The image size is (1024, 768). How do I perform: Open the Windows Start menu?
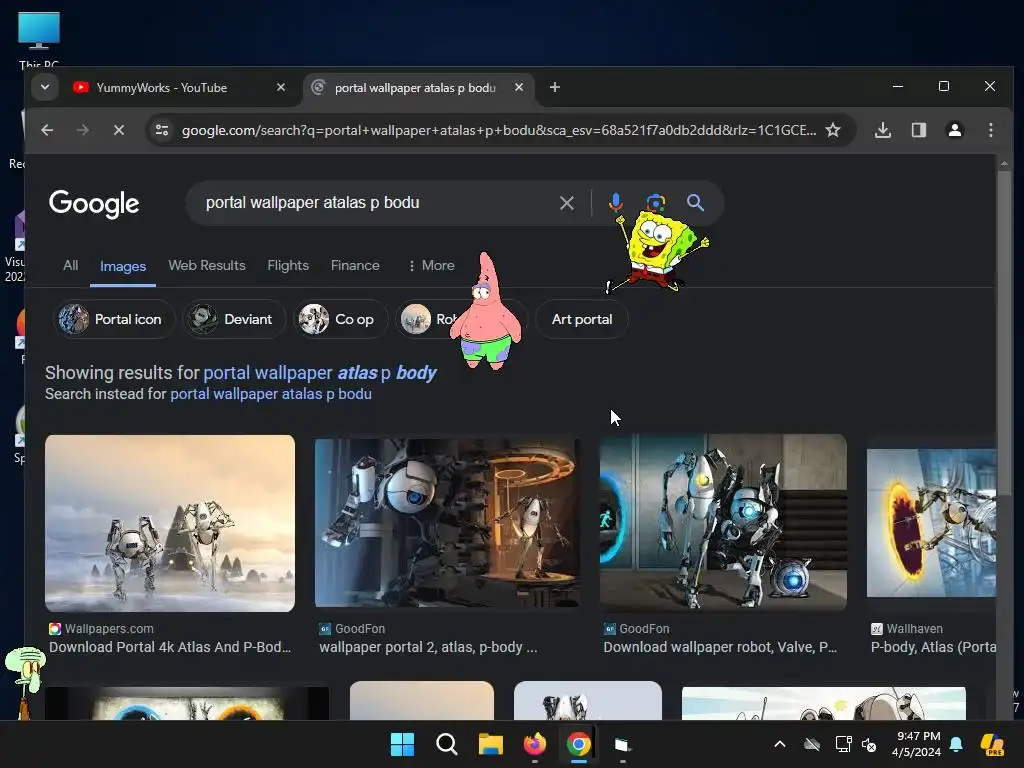click(x=402, y=744)
